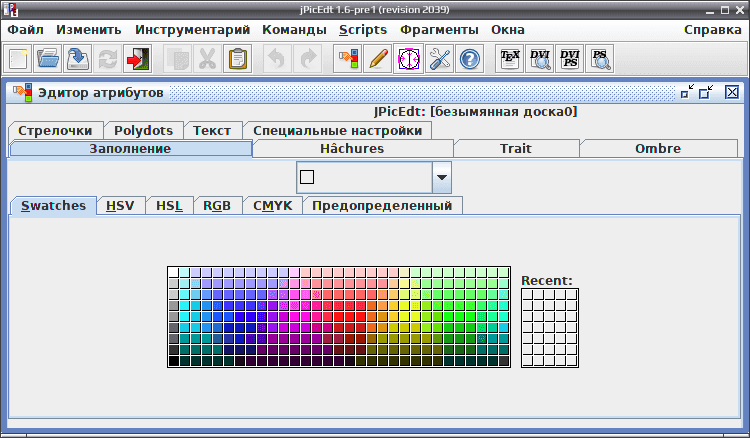Image resolution: width=750 pixels, height=438 pixels.
Task: Click the attributes editor panel title icon
Action: [22, 92]
